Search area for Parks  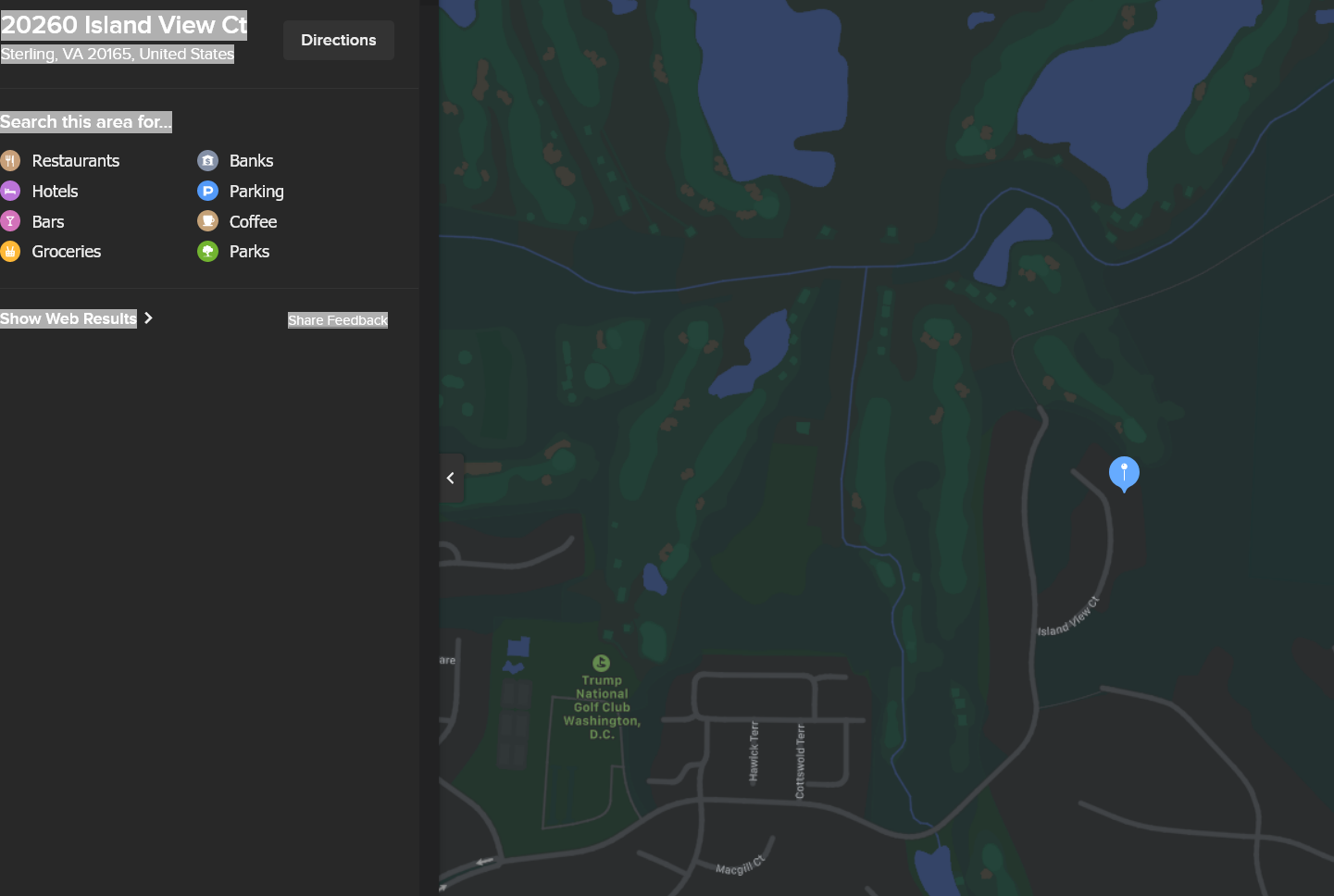coord(250,251)
